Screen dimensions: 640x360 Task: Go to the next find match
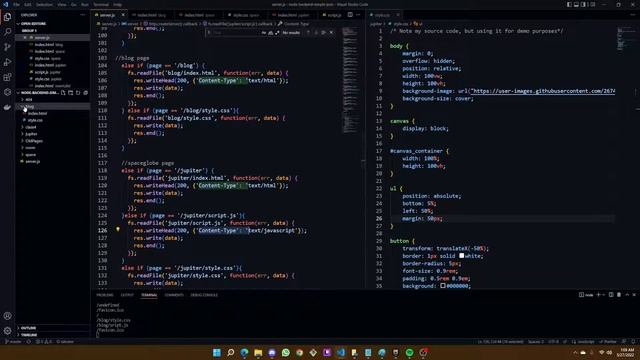click(316, 32)
